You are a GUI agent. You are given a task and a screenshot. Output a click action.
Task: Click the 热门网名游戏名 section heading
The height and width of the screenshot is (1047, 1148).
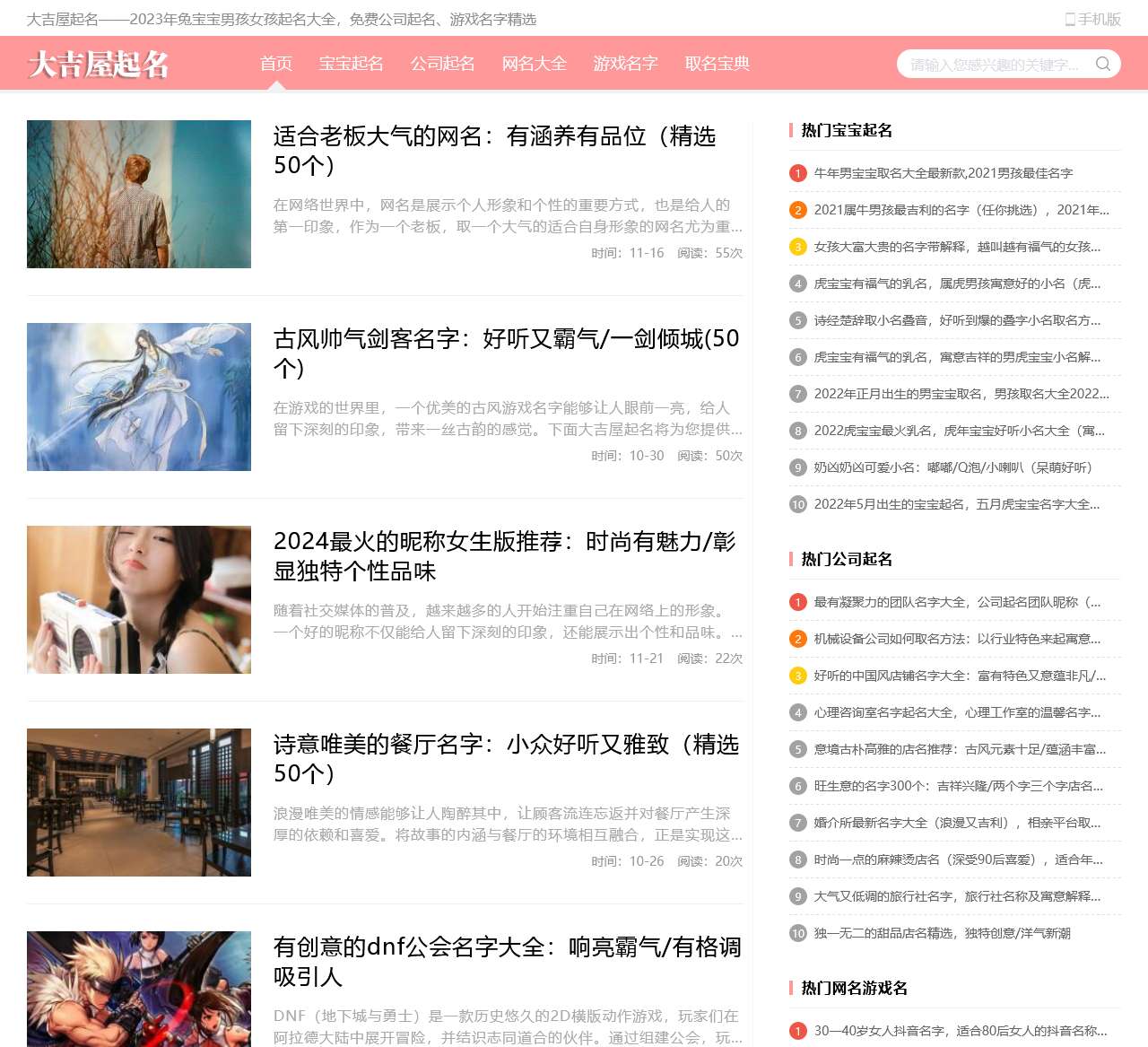point(855,988)
